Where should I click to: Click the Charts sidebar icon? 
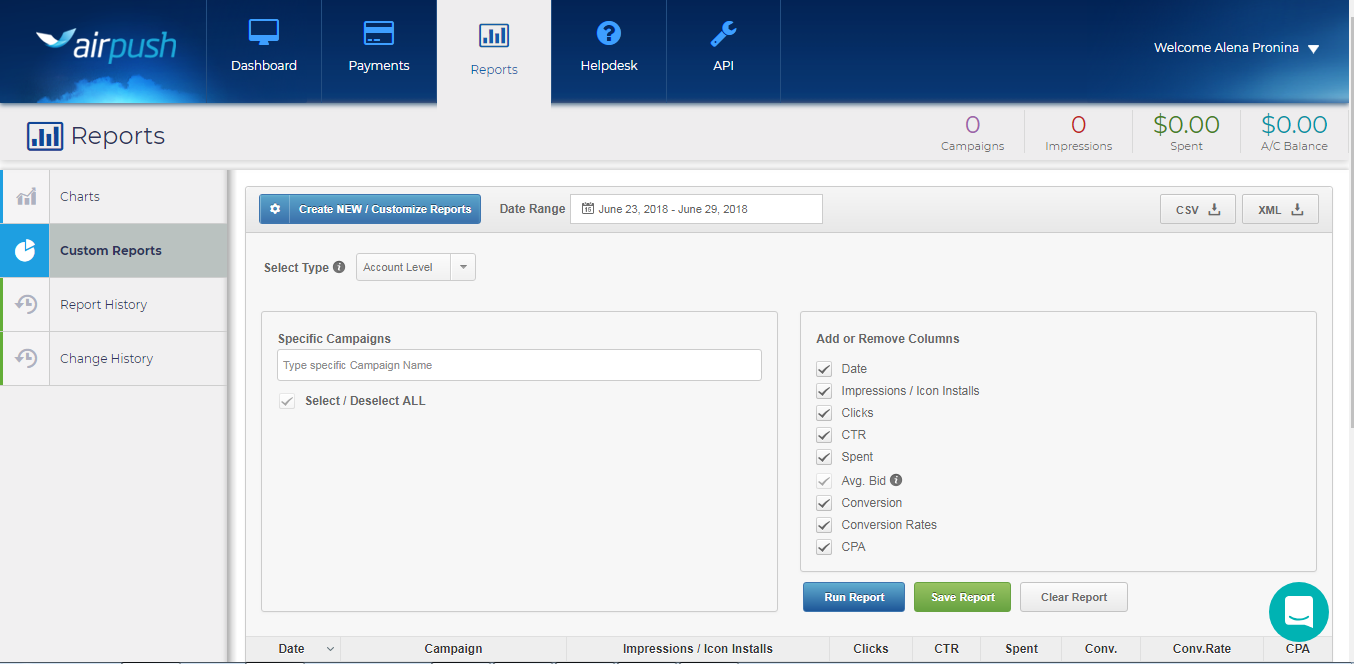(x=26, y=196)
